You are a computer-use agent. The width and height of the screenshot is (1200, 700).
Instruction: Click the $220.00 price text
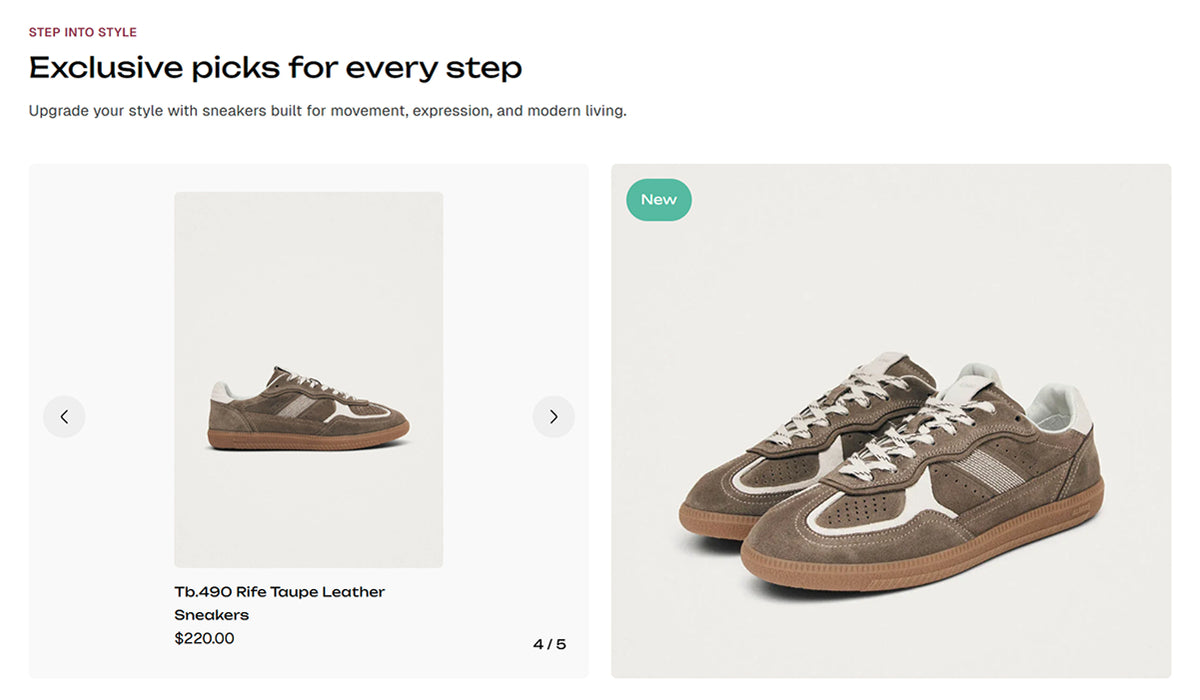pyautogui.click(x=204, y=638)
